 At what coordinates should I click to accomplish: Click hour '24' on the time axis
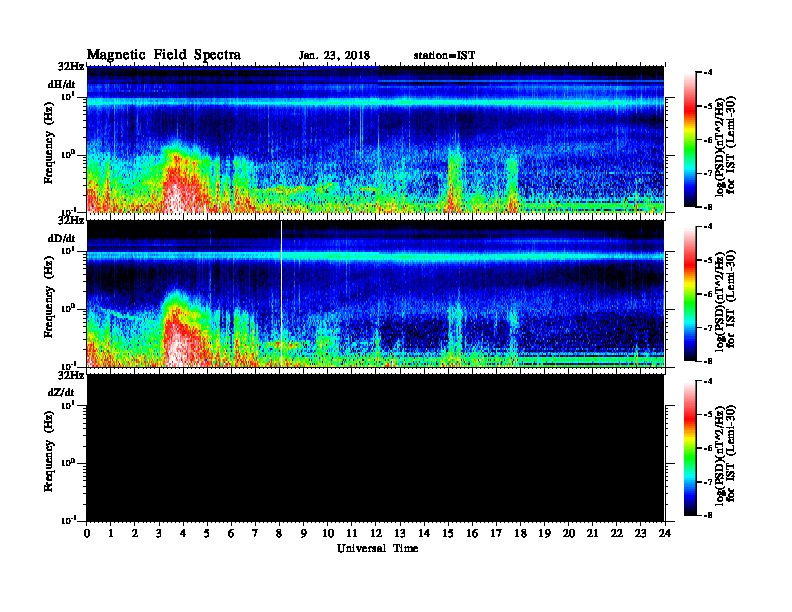[x=665, y=534]
